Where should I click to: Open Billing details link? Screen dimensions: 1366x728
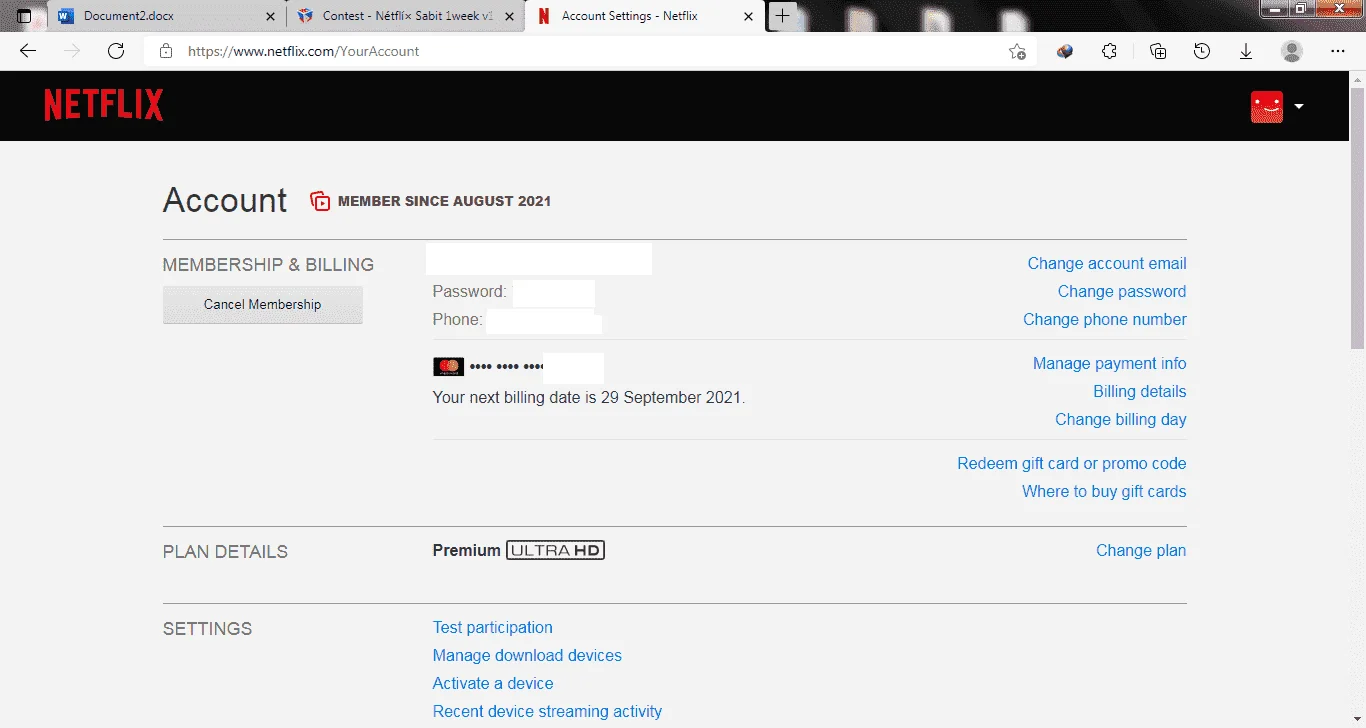point(1140,392)
